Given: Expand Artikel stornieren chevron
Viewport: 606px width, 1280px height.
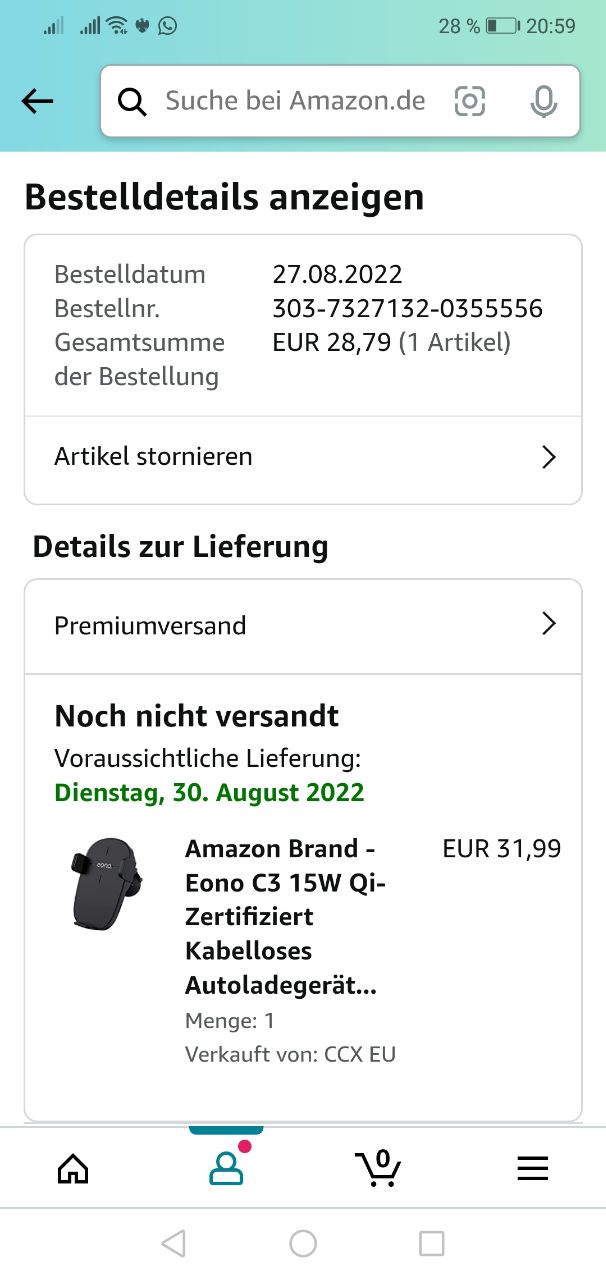Looking at the screenshot, I should point(548,457).
